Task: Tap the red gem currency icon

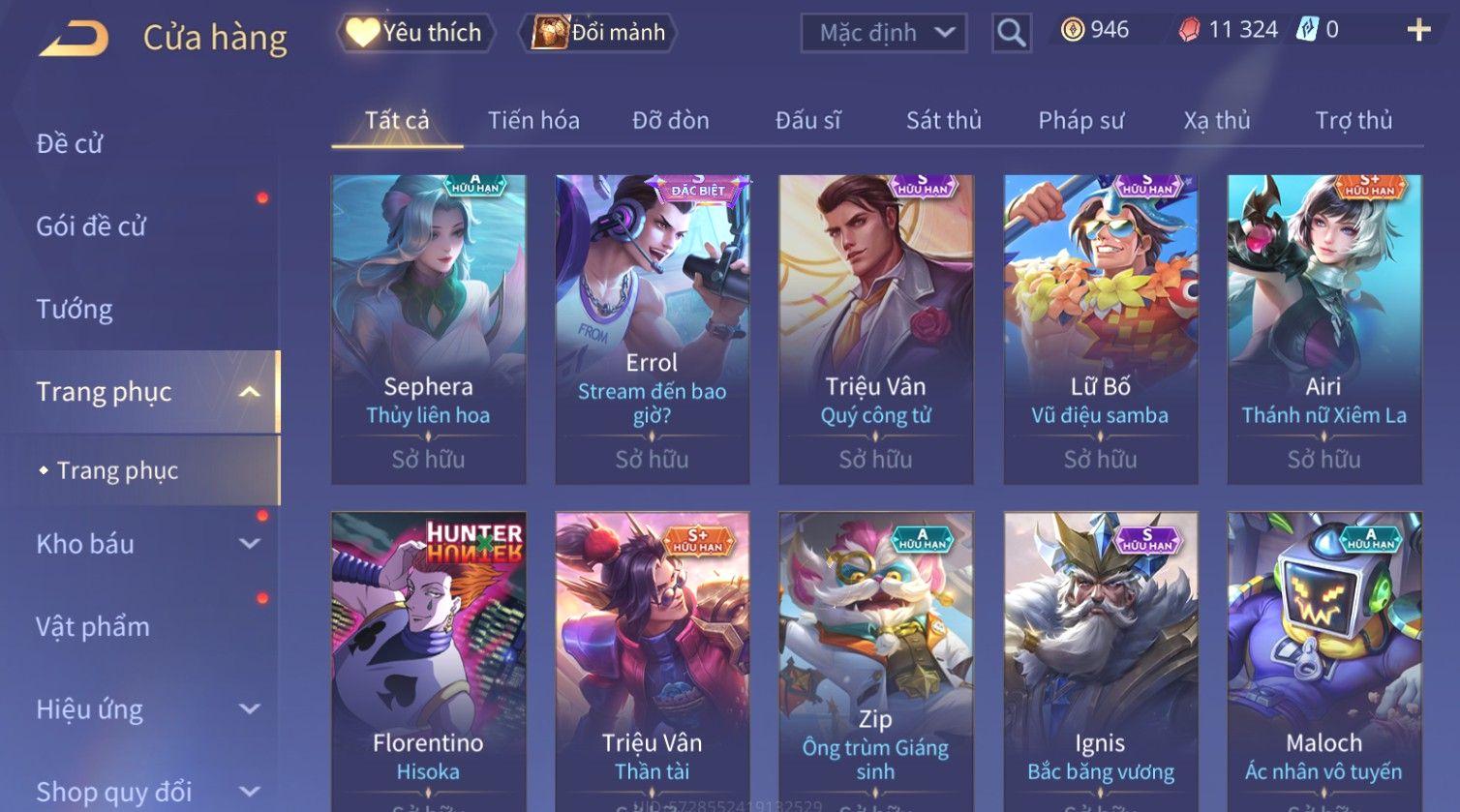Action: [1189, 31]
